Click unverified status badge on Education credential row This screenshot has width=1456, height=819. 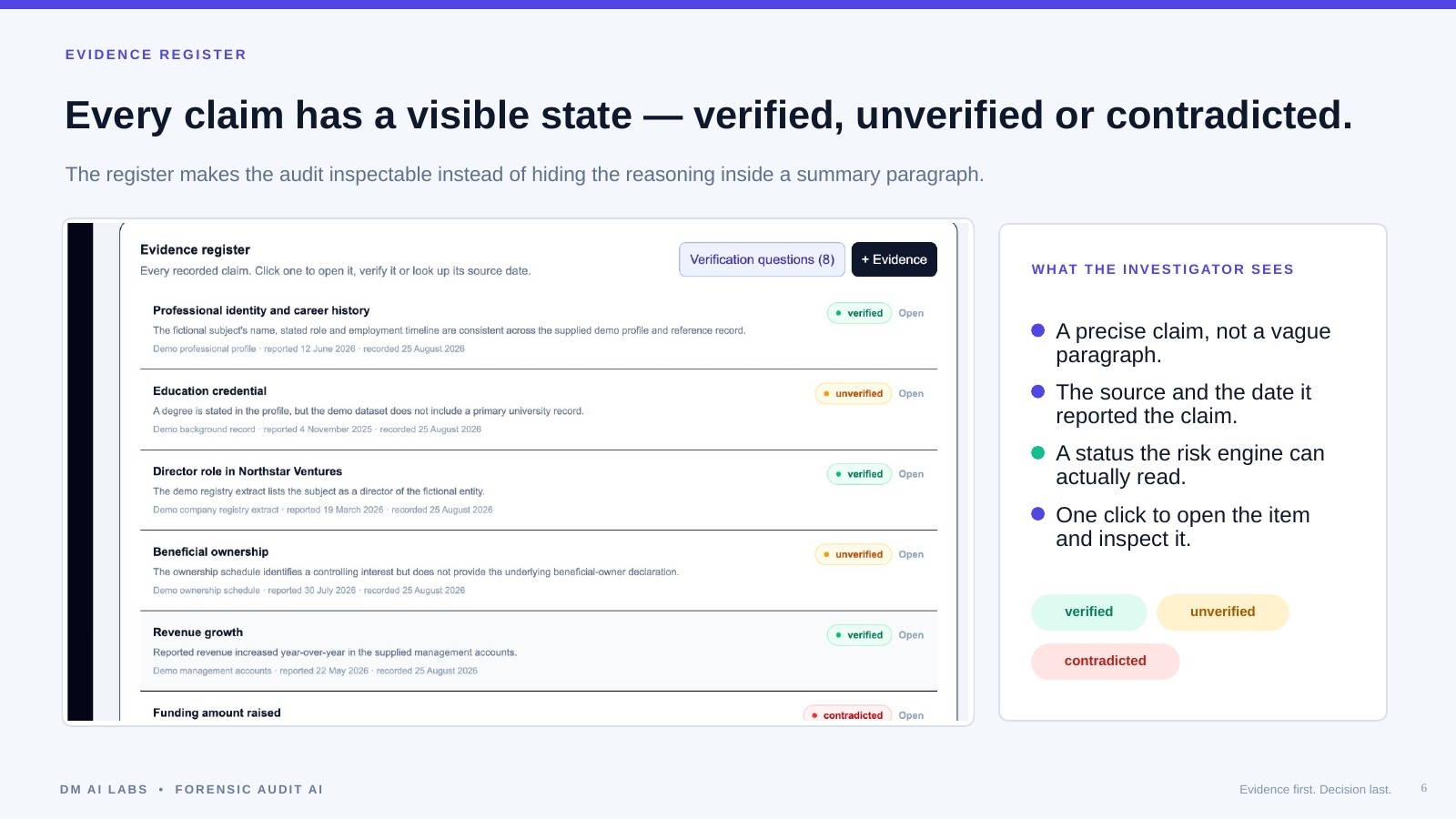[x=854, y=394]
